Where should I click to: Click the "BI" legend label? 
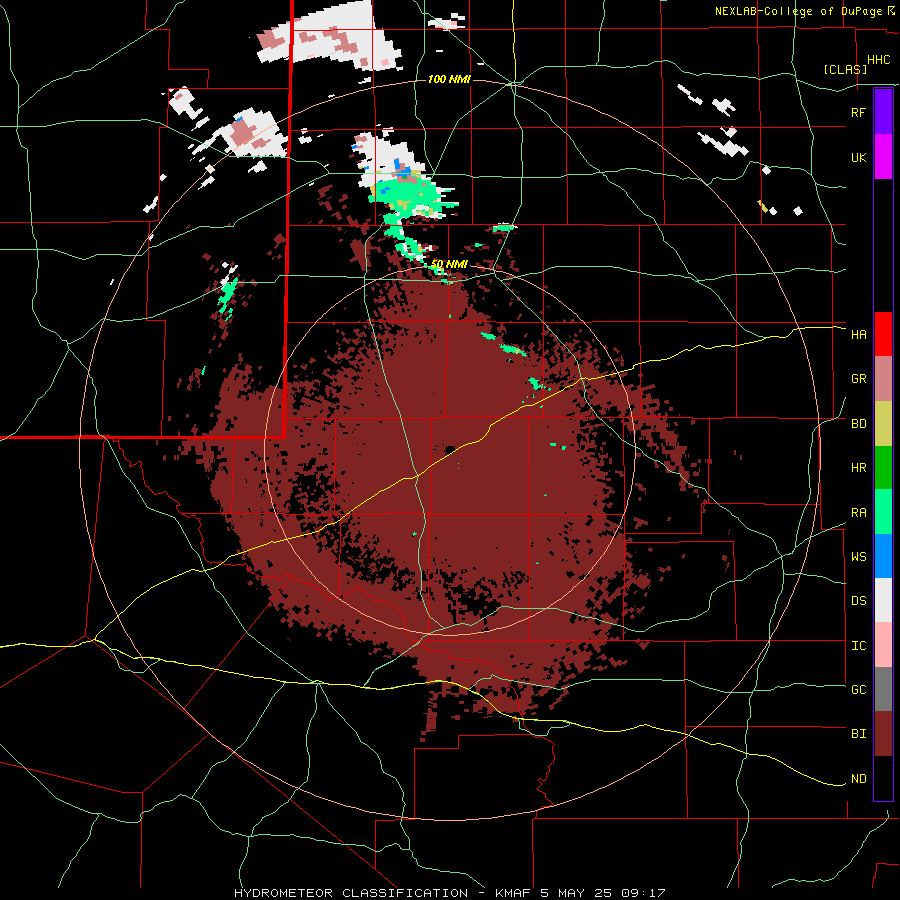coord(858,734)
